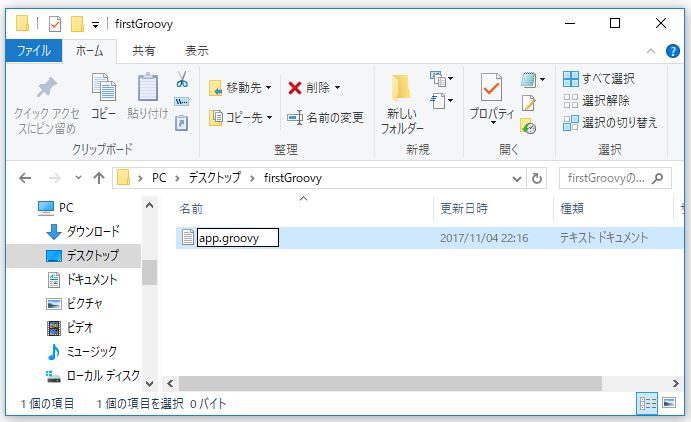Open ダウンロード in the navigation pane
The width and height of the screenshot is (691, 422).
click(82, 231)
